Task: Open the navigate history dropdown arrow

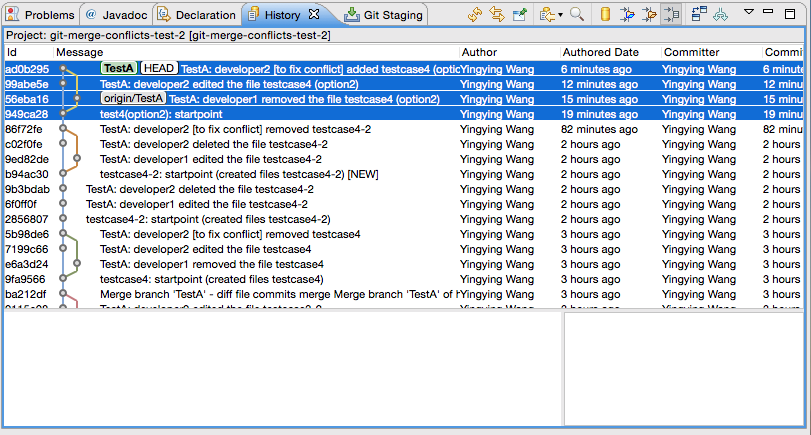Action: [560, 15]
